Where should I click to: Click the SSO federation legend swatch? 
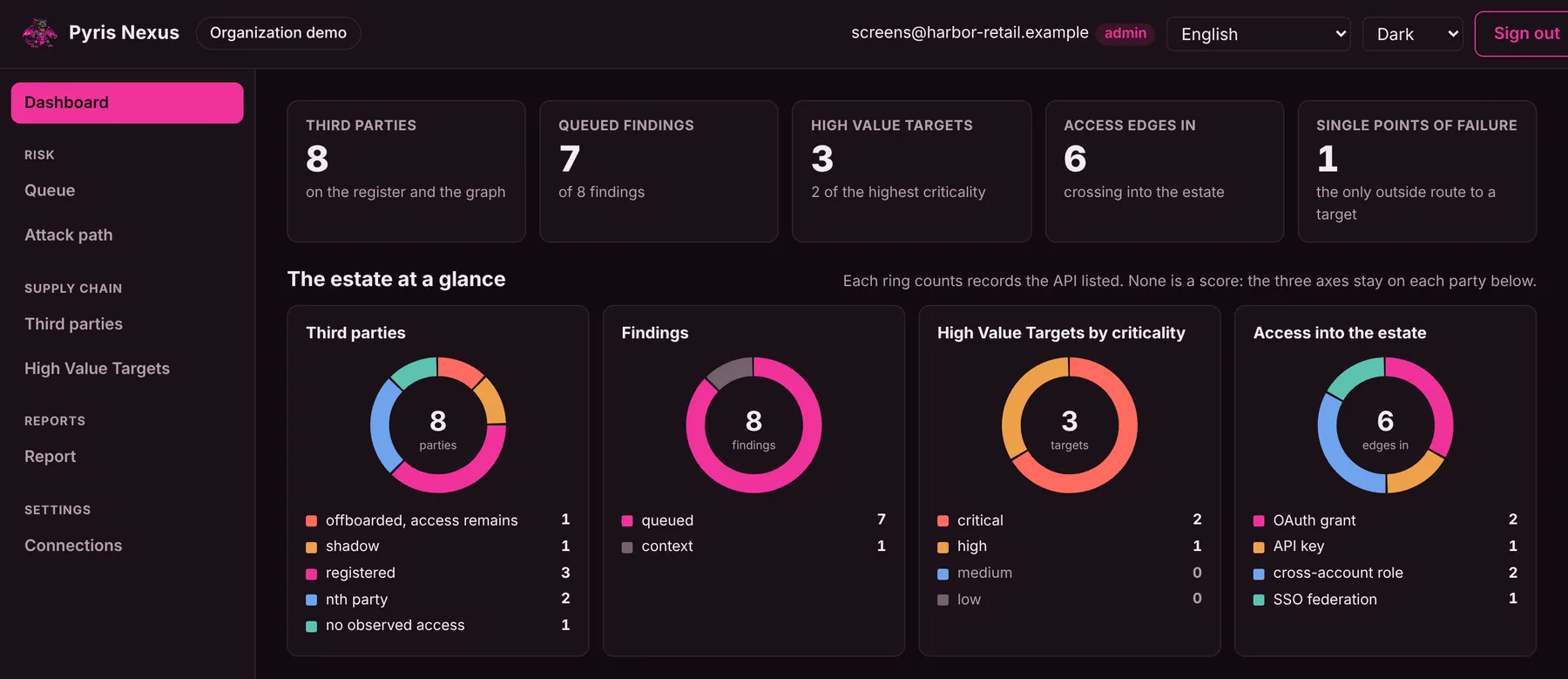[1259, 600]
